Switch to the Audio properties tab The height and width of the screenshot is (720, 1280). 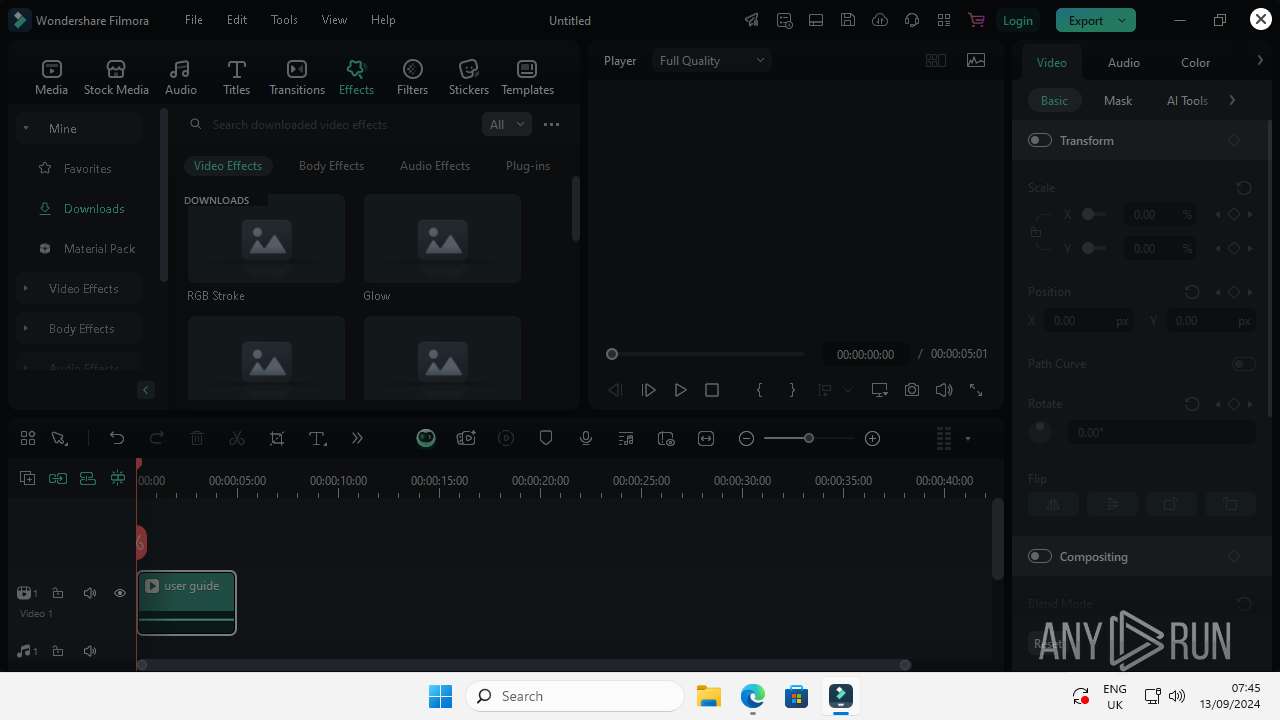pos(1124,62)
